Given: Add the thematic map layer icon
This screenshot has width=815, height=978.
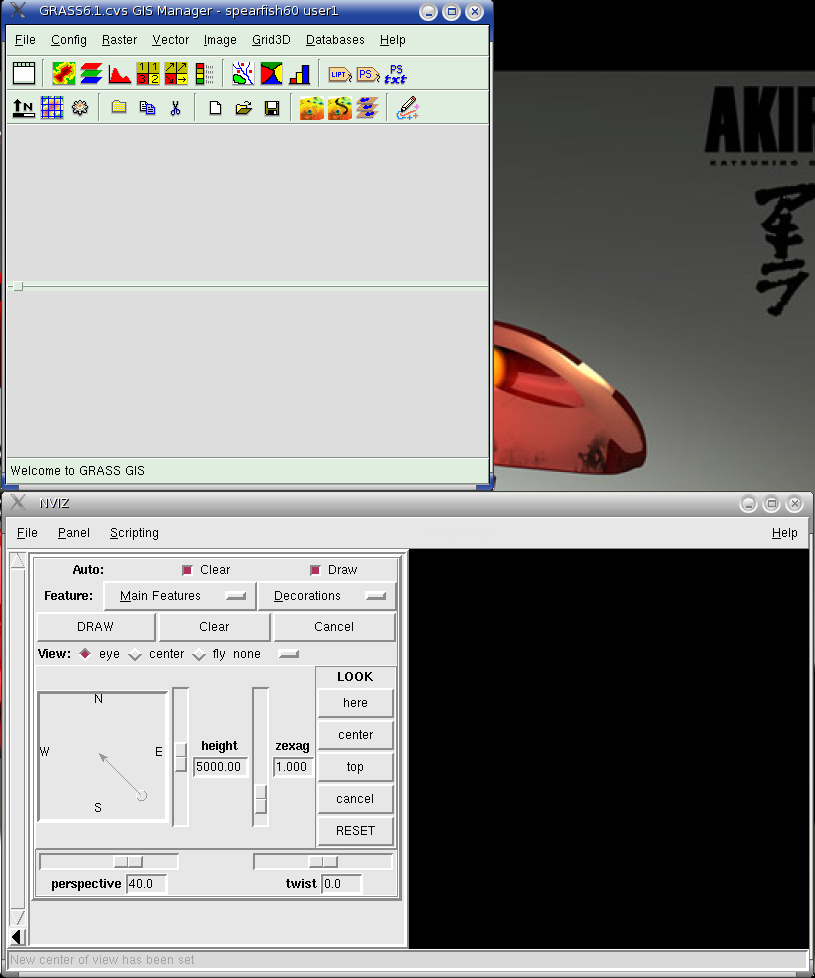Looking at the screenshot, I should [x=271, y=74].
